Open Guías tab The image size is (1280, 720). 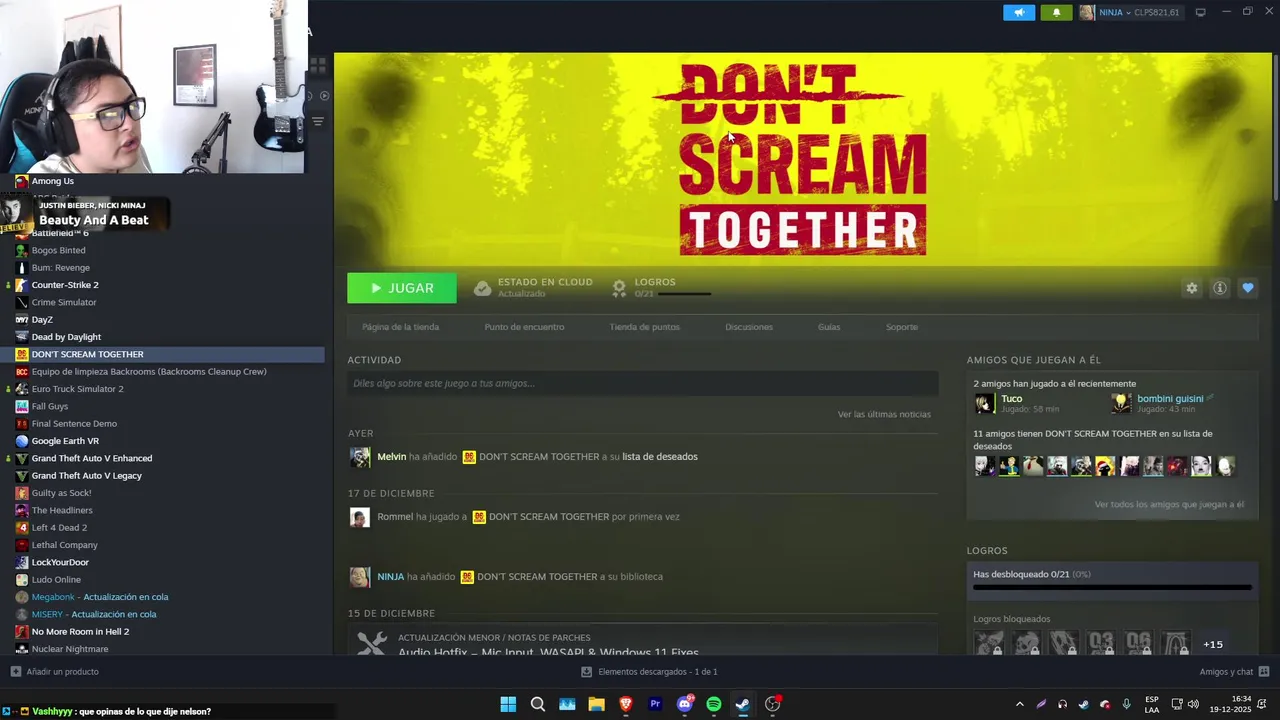829,327
